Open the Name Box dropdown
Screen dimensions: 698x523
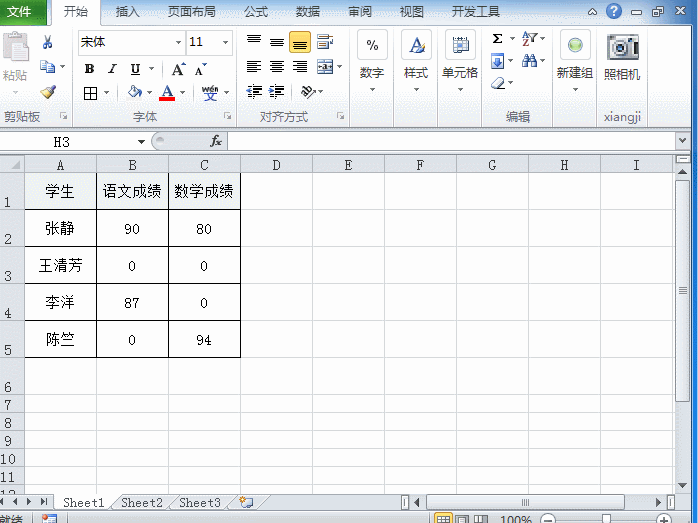click(141, 142)
